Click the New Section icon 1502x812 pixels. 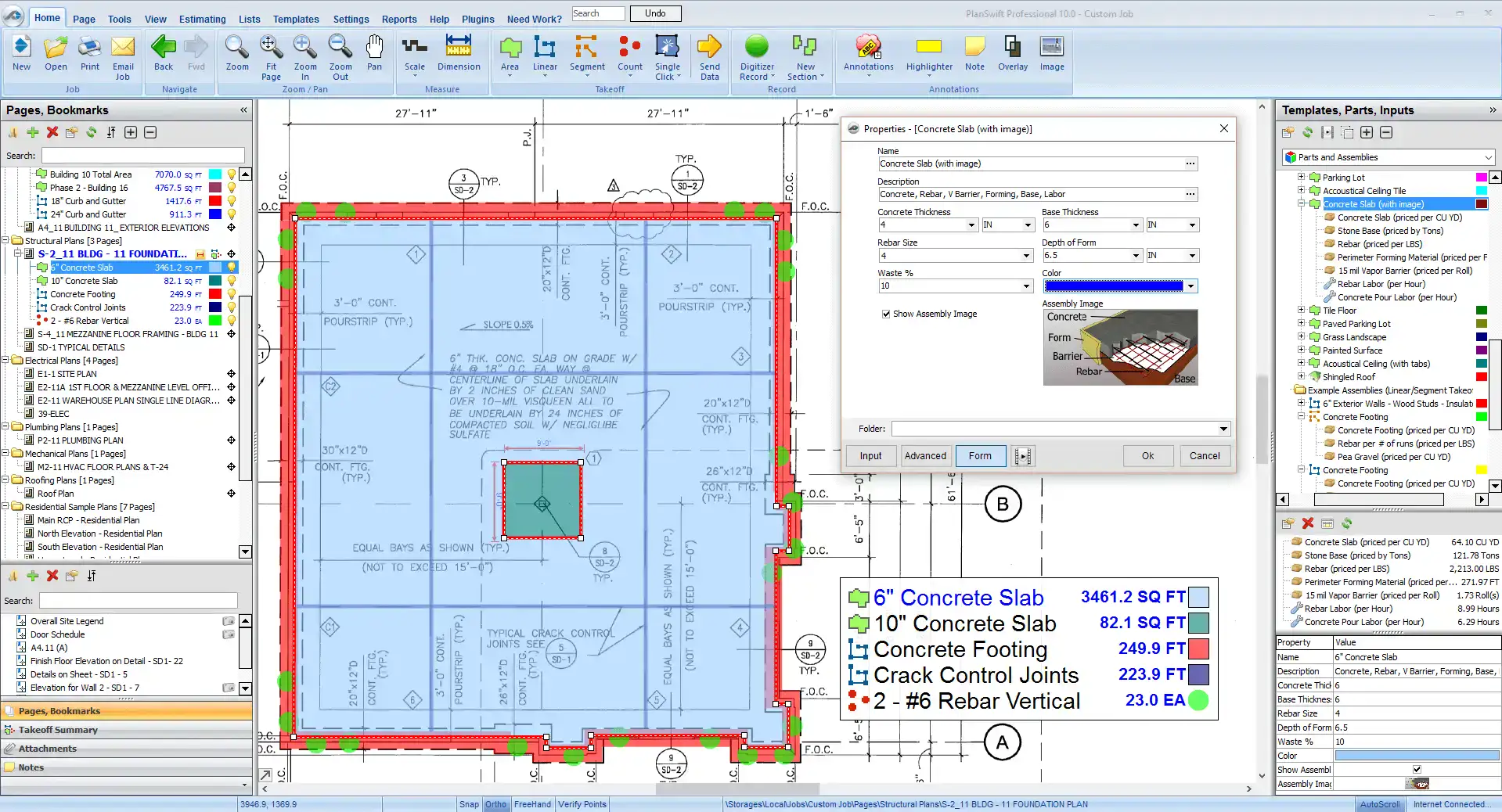click(805, 56)
